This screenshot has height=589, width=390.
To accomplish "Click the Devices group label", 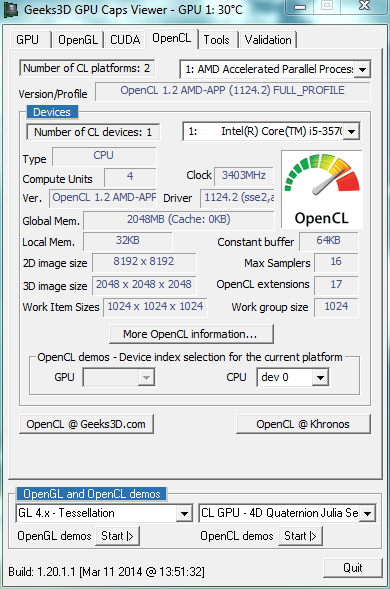I will tap(52, 112).
